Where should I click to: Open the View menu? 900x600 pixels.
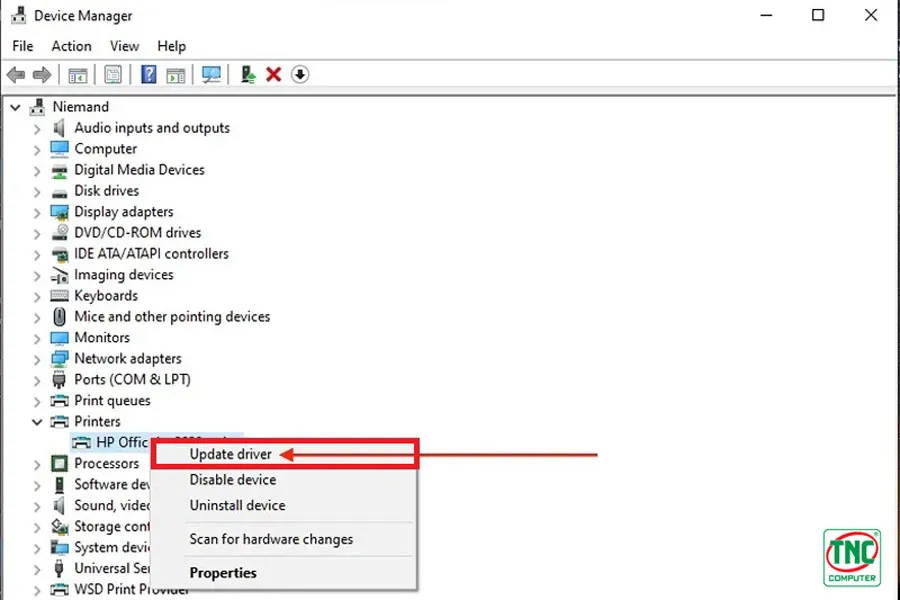(125, 46)
